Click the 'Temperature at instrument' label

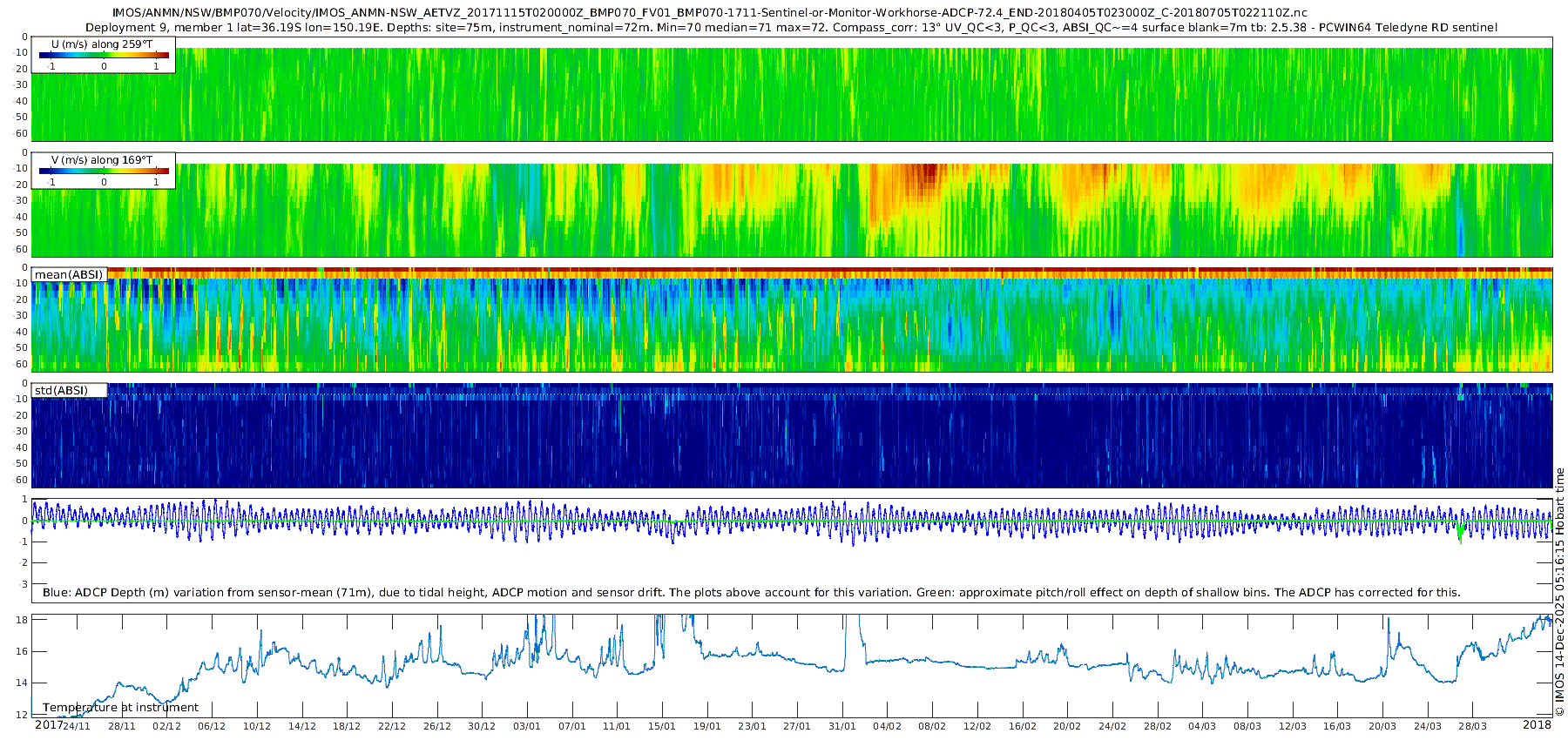point(120,707)
